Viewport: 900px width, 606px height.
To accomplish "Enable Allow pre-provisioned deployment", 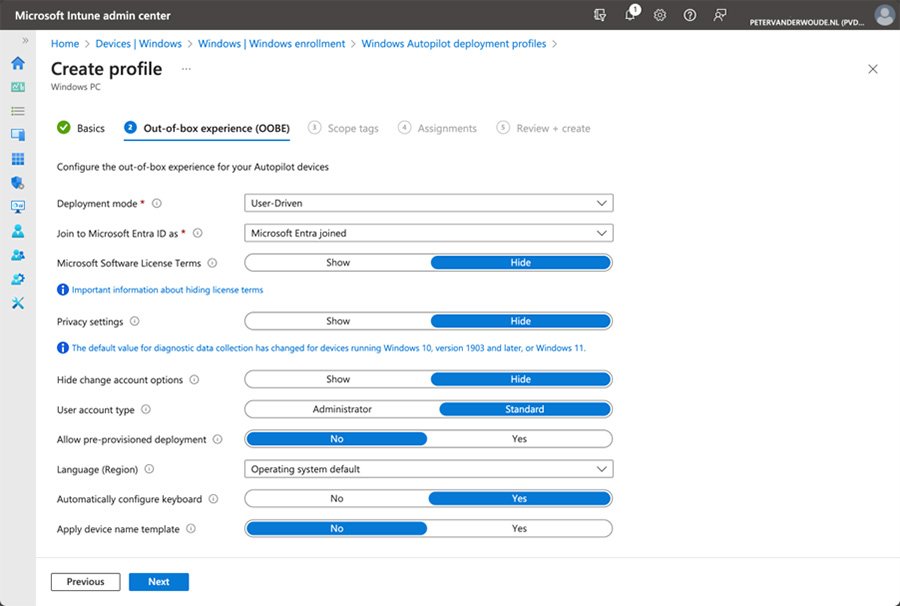I will click(518, 438).
